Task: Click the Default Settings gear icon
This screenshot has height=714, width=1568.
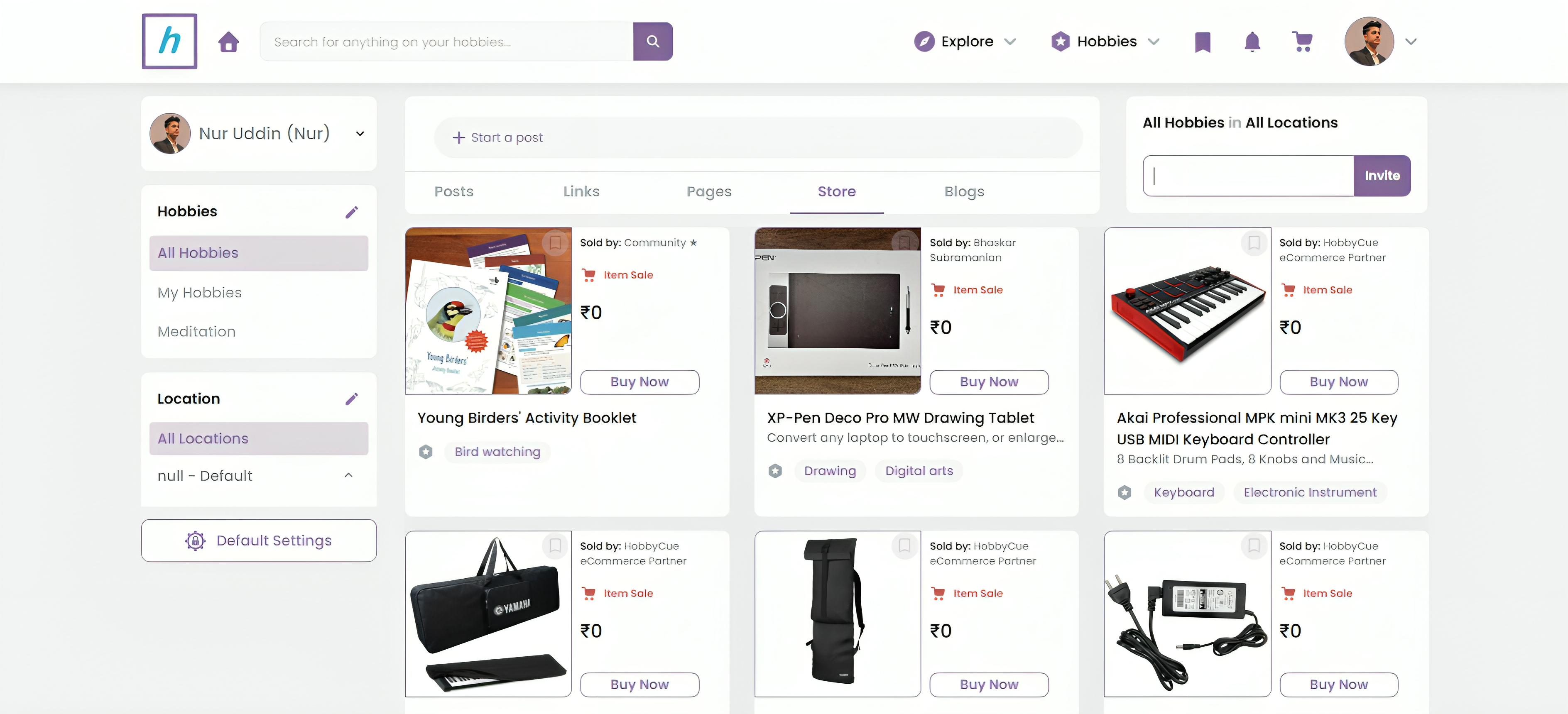Action: click(195, 540)
